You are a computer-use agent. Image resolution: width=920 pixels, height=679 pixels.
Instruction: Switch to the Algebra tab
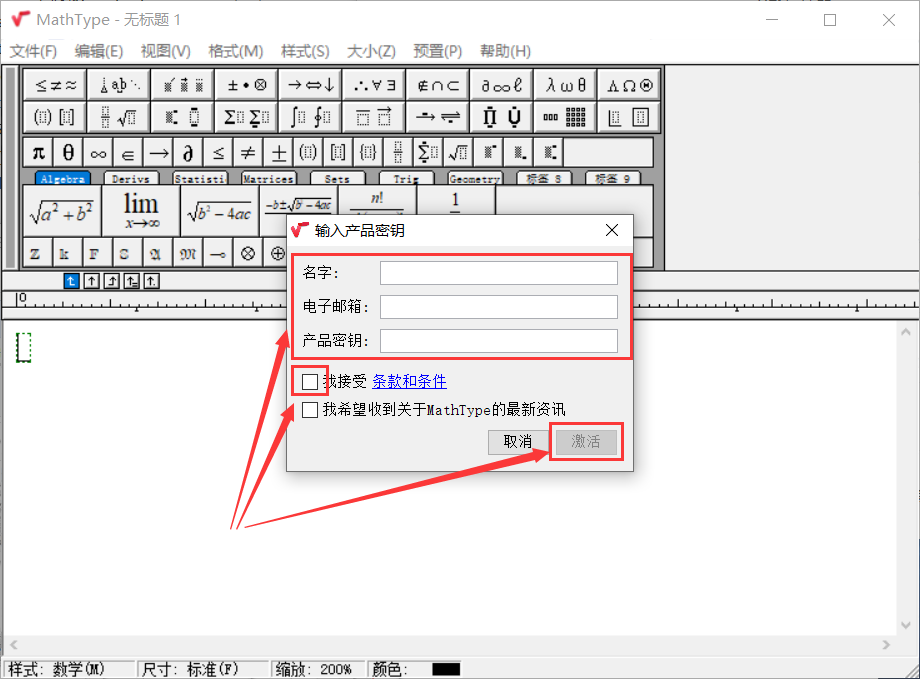point(63,178)
